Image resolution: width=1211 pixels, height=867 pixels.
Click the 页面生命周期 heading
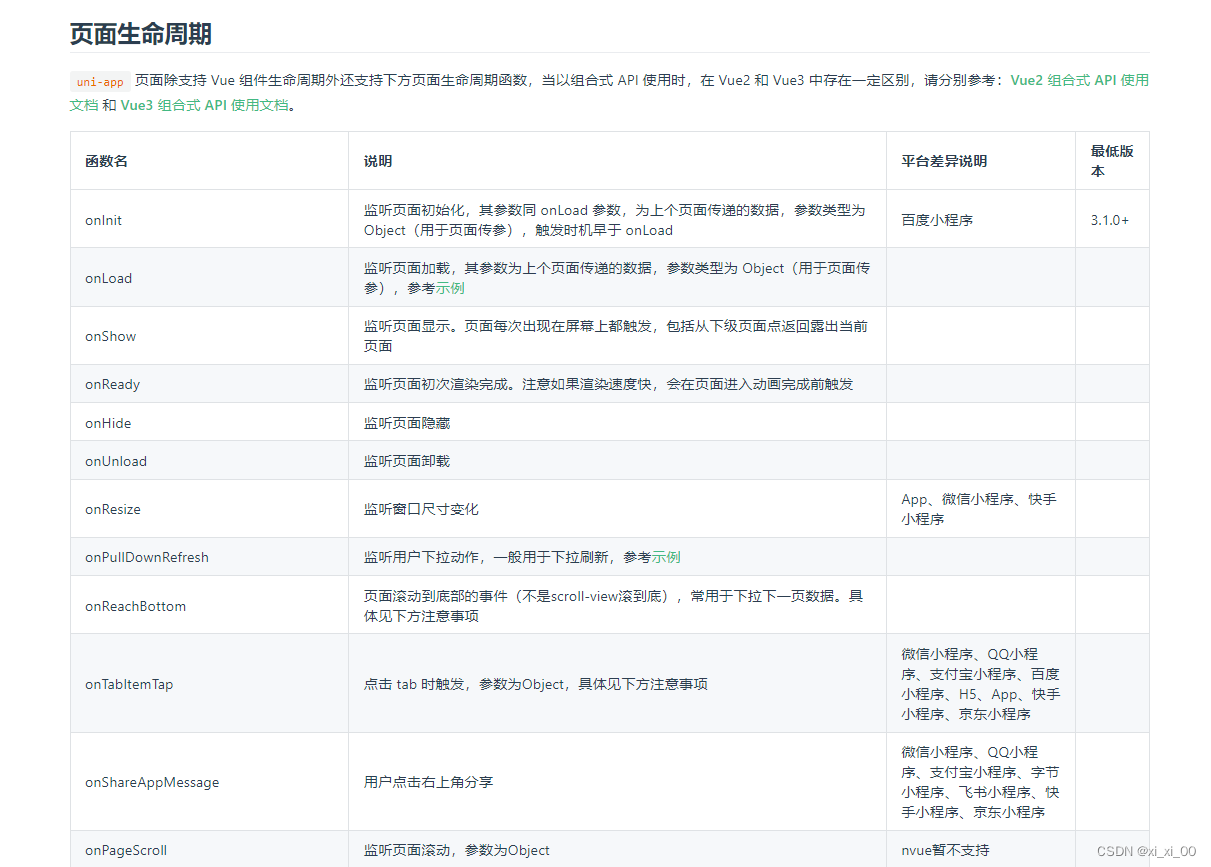140,33
